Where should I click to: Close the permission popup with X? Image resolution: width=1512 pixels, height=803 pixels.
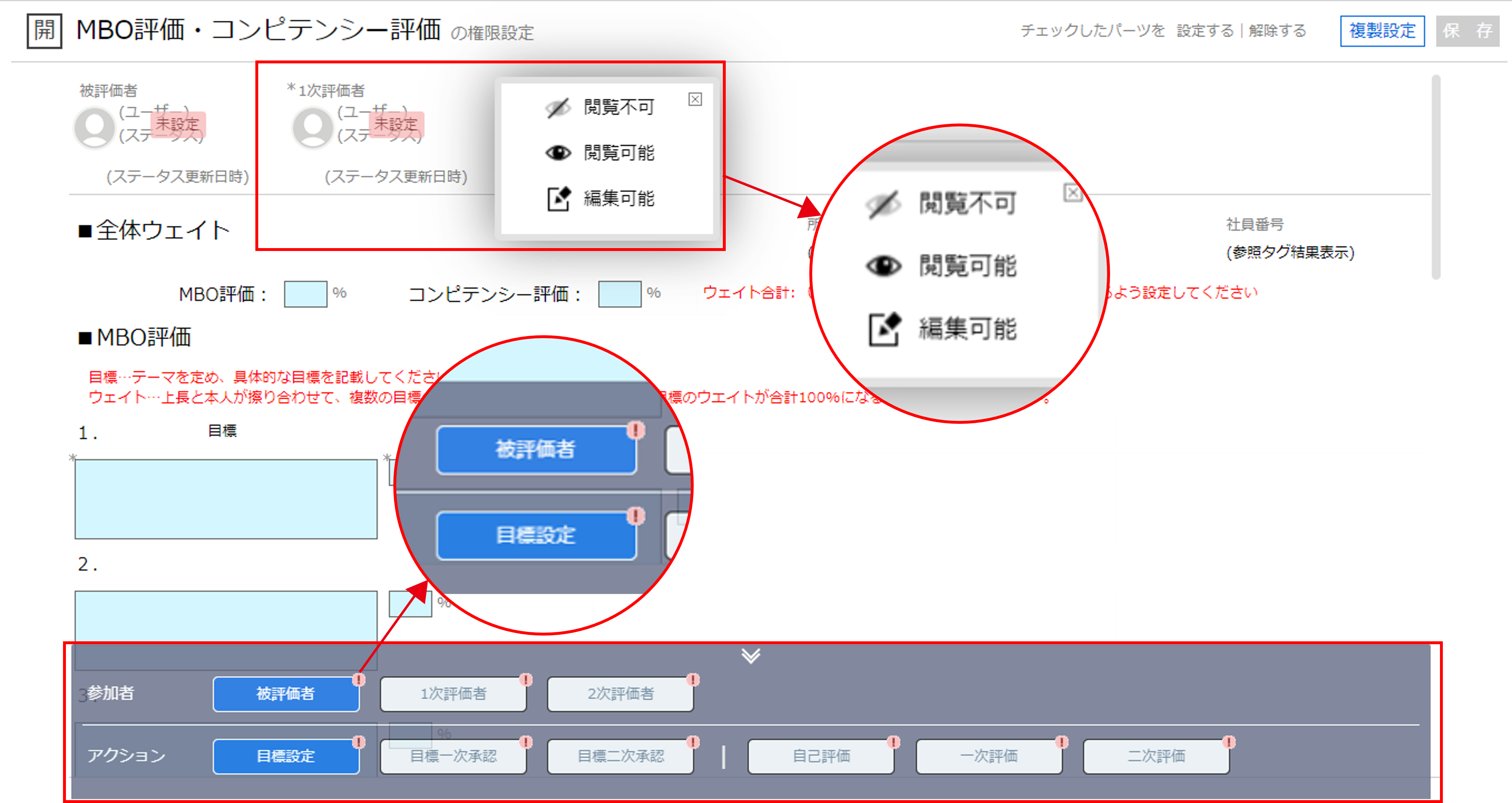pyautogui.click(x=695, y=99)
